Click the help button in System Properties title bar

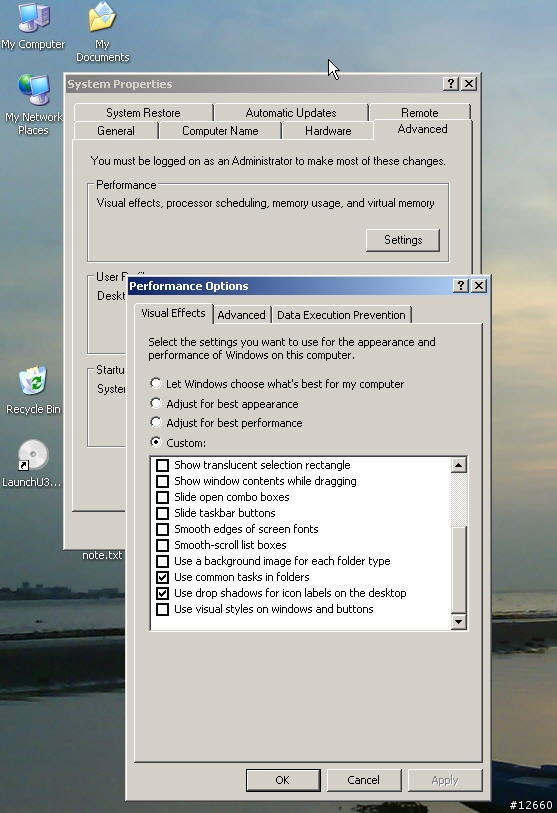tap(451, 83)
